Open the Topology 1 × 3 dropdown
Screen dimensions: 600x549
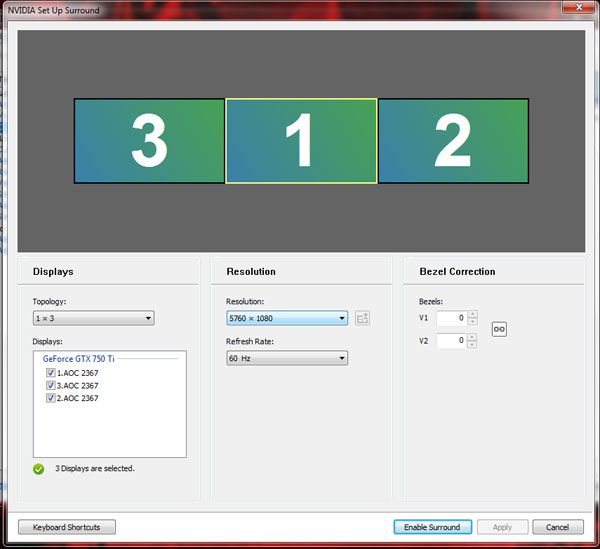[94, 318]
